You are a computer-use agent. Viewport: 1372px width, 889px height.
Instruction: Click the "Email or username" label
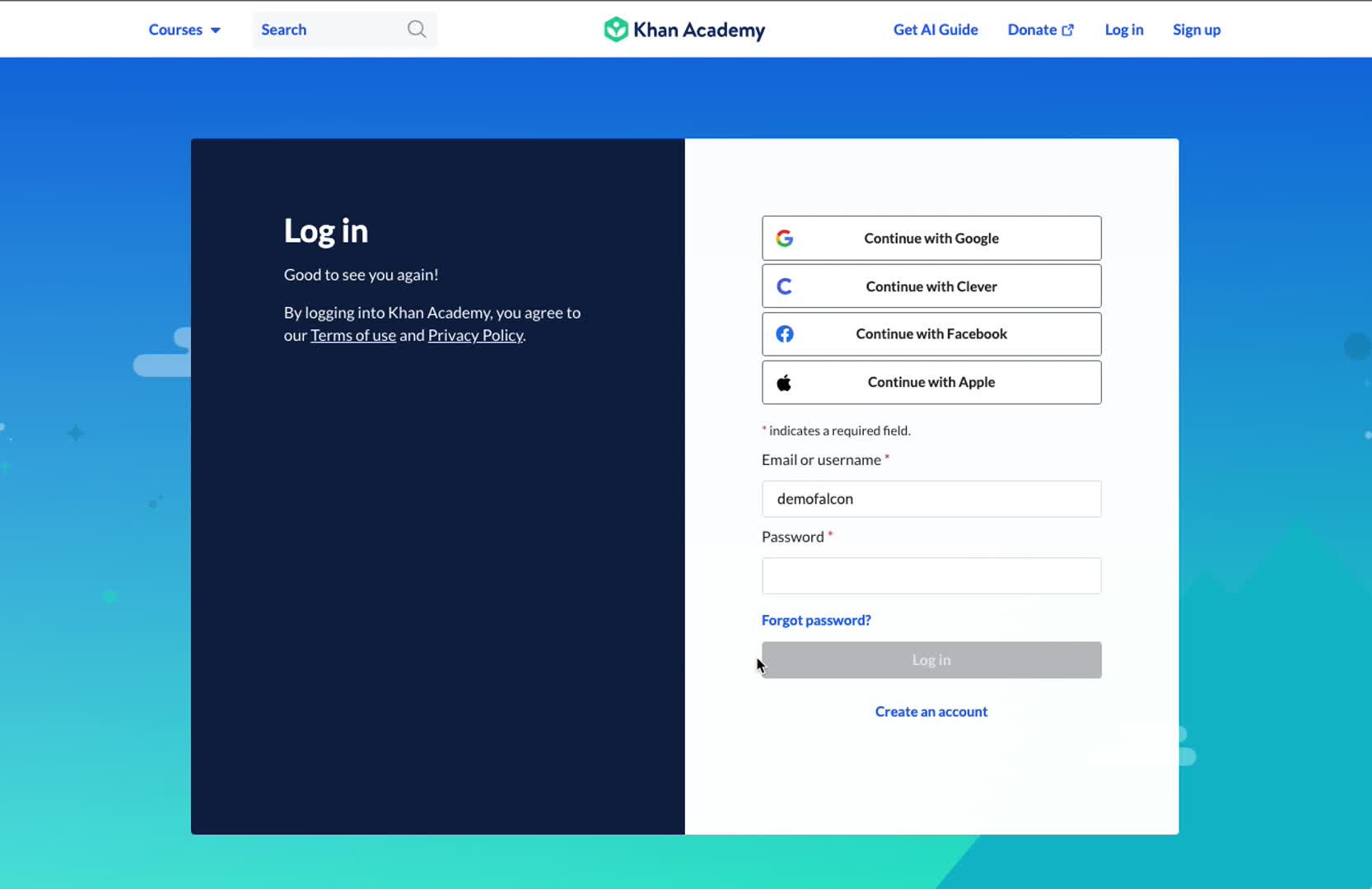tap(821, 460)
